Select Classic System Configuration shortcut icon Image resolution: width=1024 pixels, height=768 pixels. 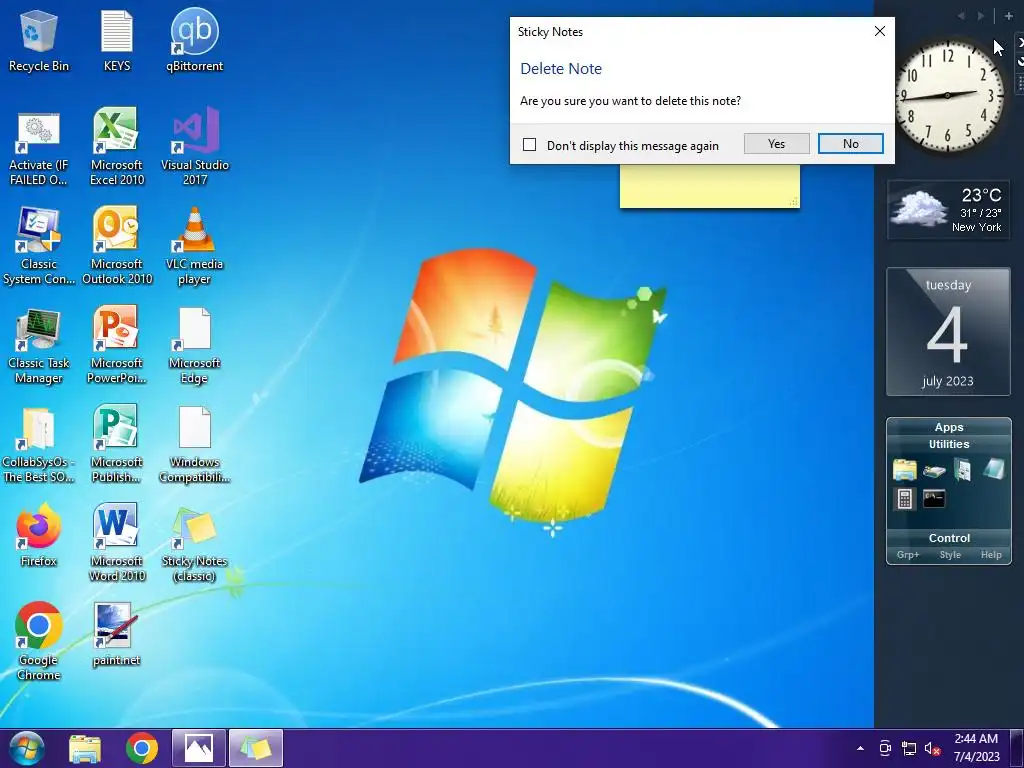pos(39,247)
